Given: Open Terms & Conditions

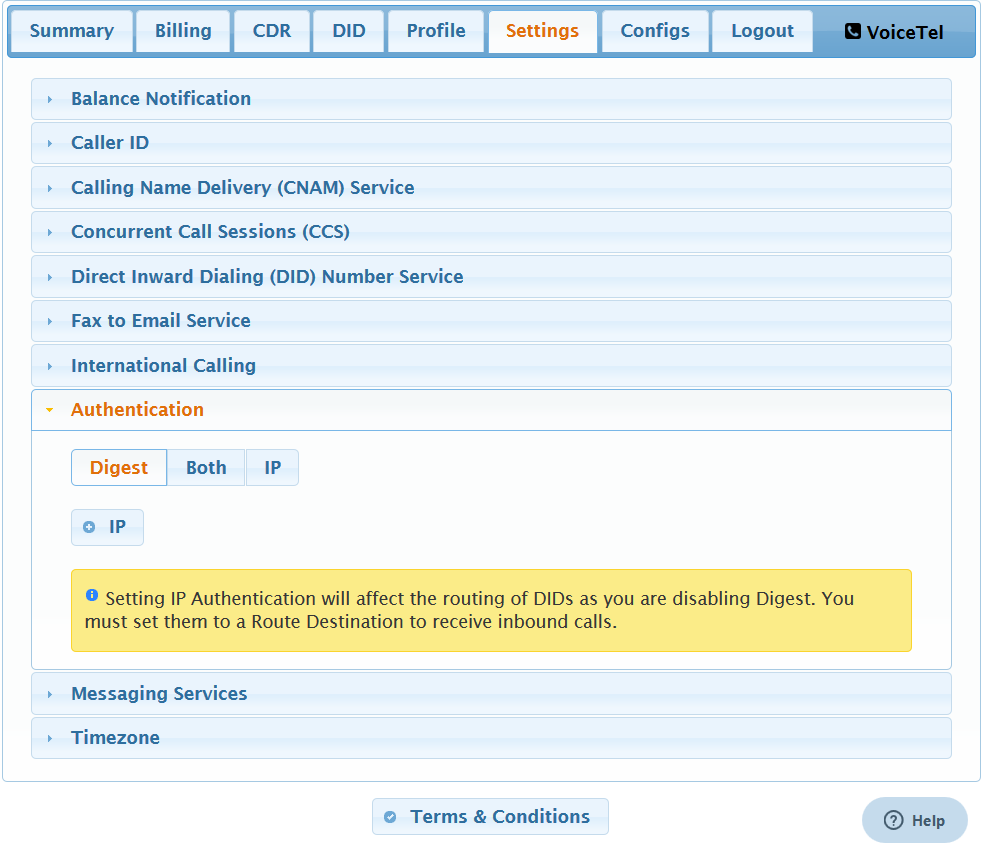Looking at the screenshot, I should tap(490, 817).
